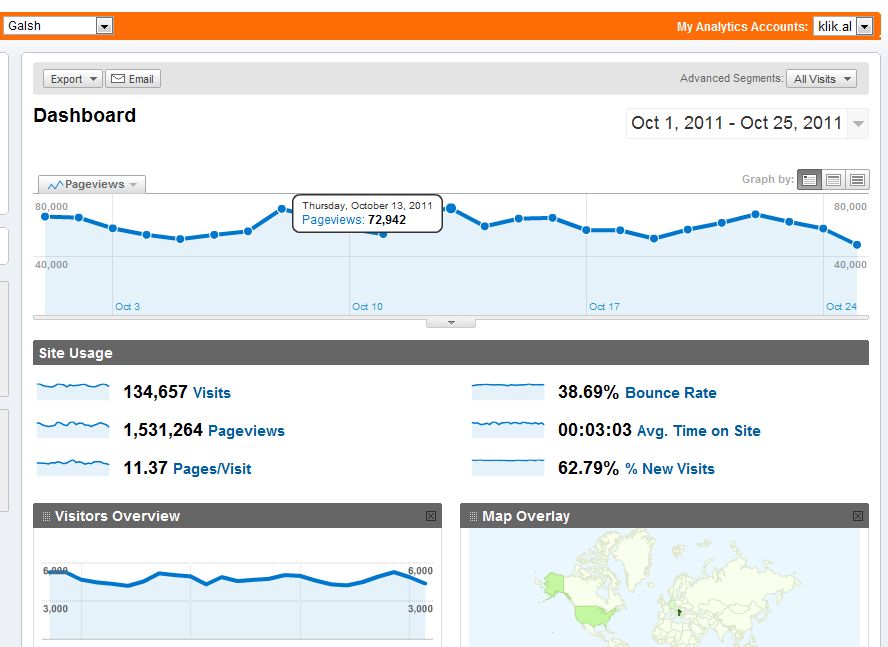Open the Visits report link
This screenshot has height=647, width=888.
pos(212,393)
